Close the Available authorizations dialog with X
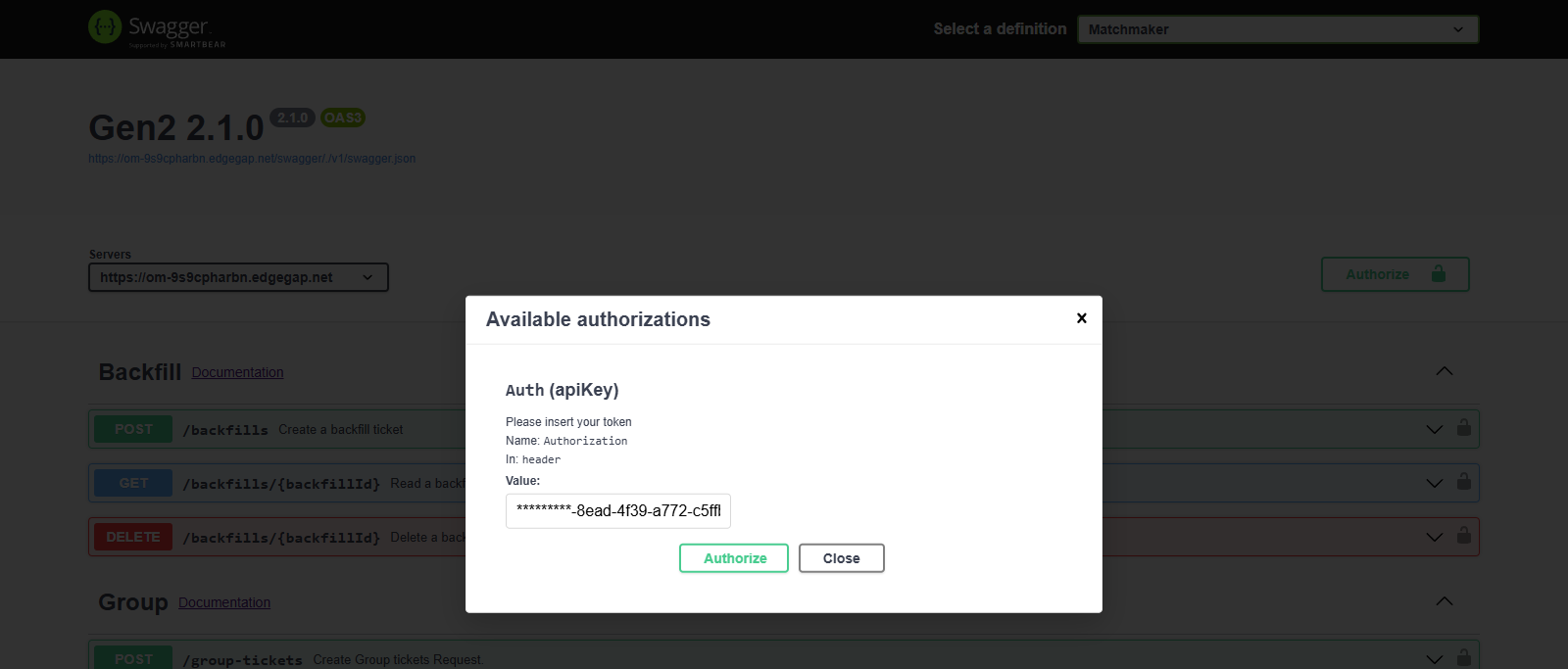The image size is (1568, 669). coord(1081,318)
